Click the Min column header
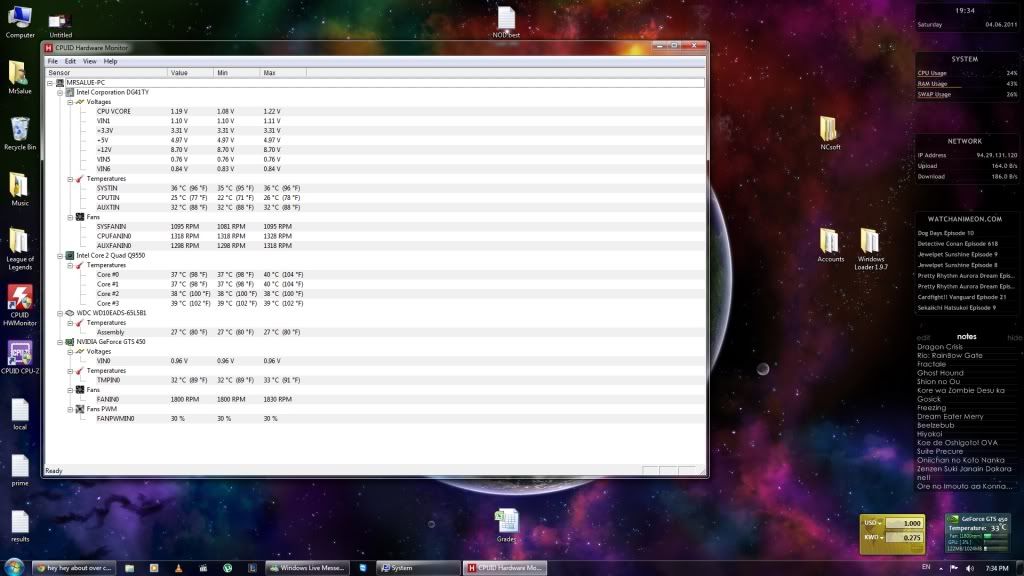 click(x=236, y=72)
